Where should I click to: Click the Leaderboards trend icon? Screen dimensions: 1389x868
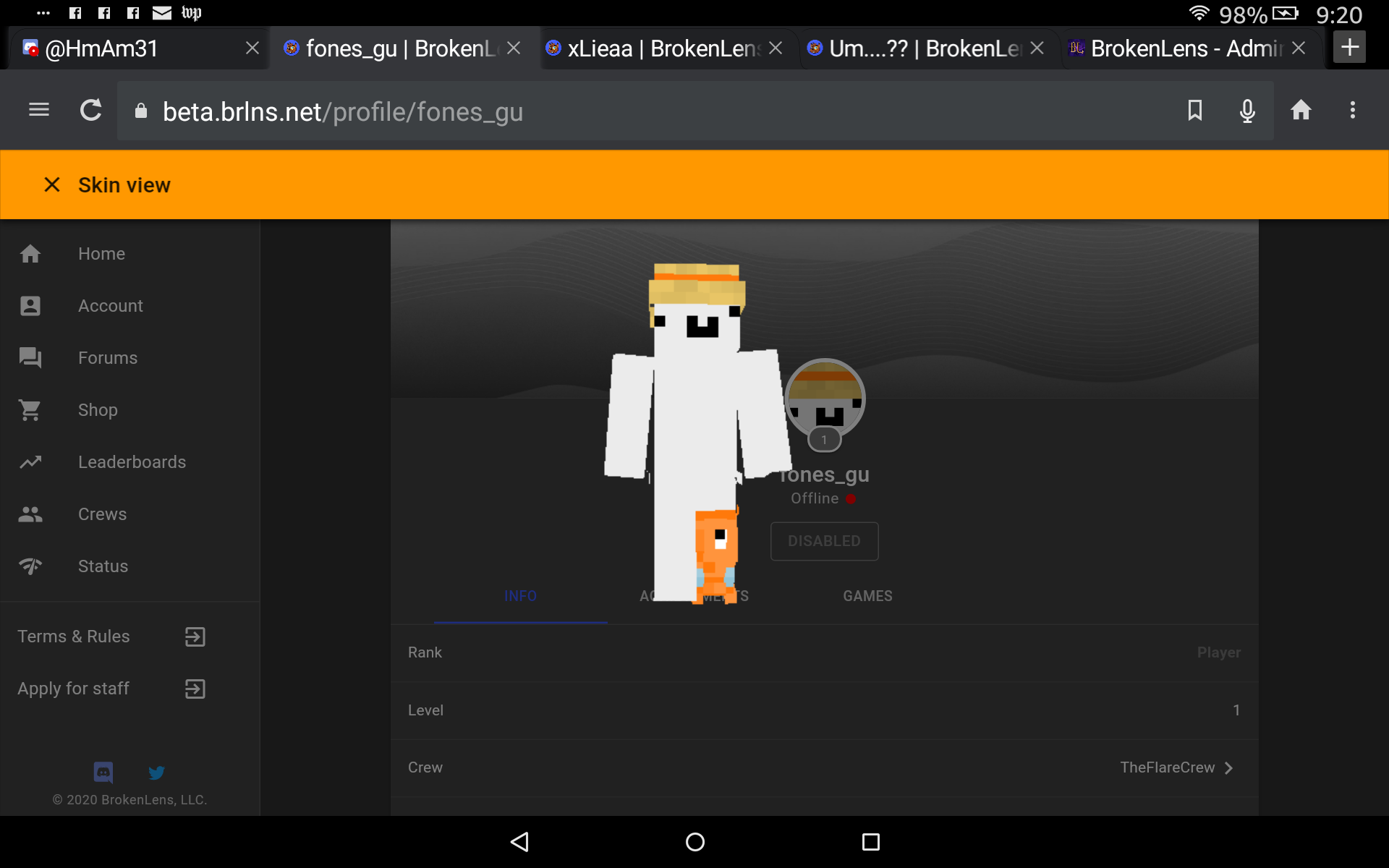(30, 462)
